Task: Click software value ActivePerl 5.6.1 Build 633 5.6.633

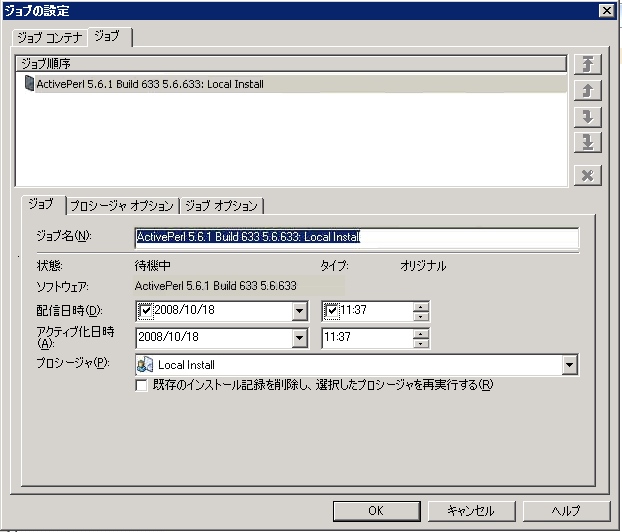Action: [215, 286]
